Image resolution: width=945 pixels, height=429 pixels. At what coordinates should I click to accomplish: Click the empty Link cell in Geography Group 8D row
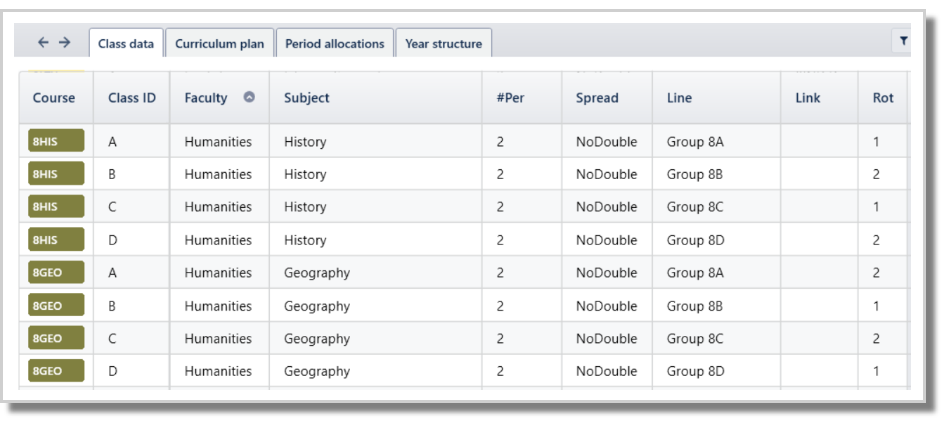point(820,371)
